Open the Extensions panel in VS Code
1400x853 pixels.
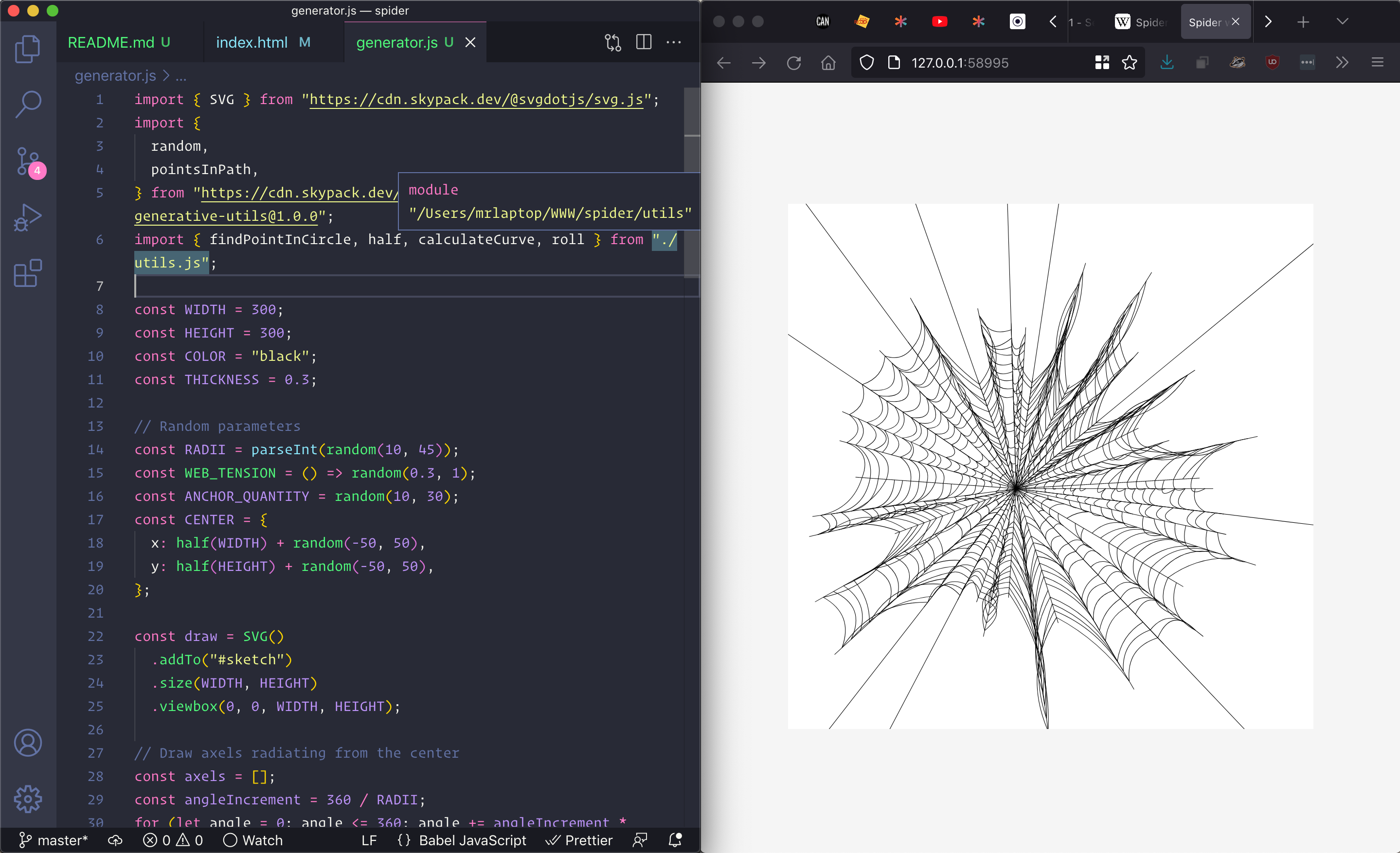tap(27, 273)
